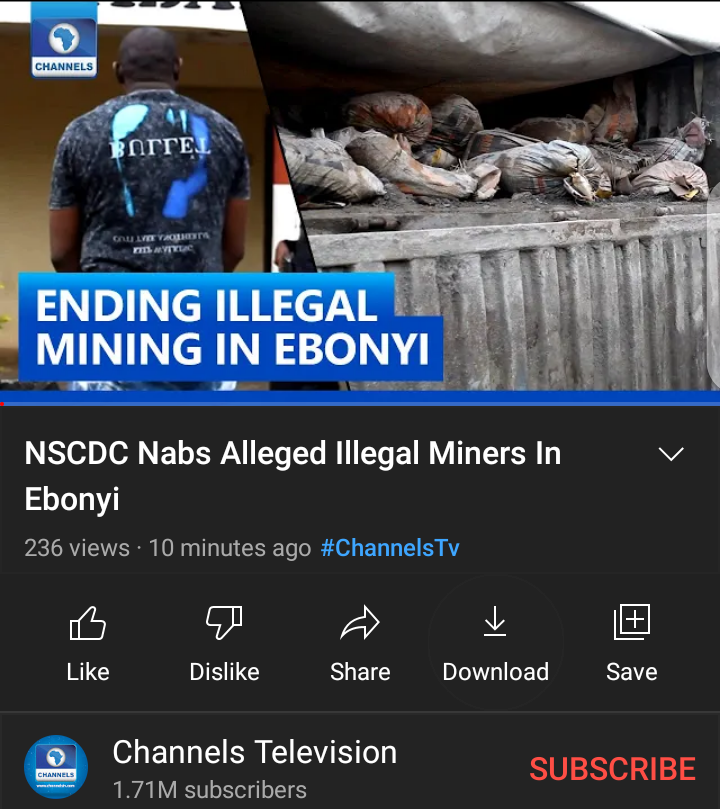Seek using the video progress bar
720x809 pixels.
[360, 403]
